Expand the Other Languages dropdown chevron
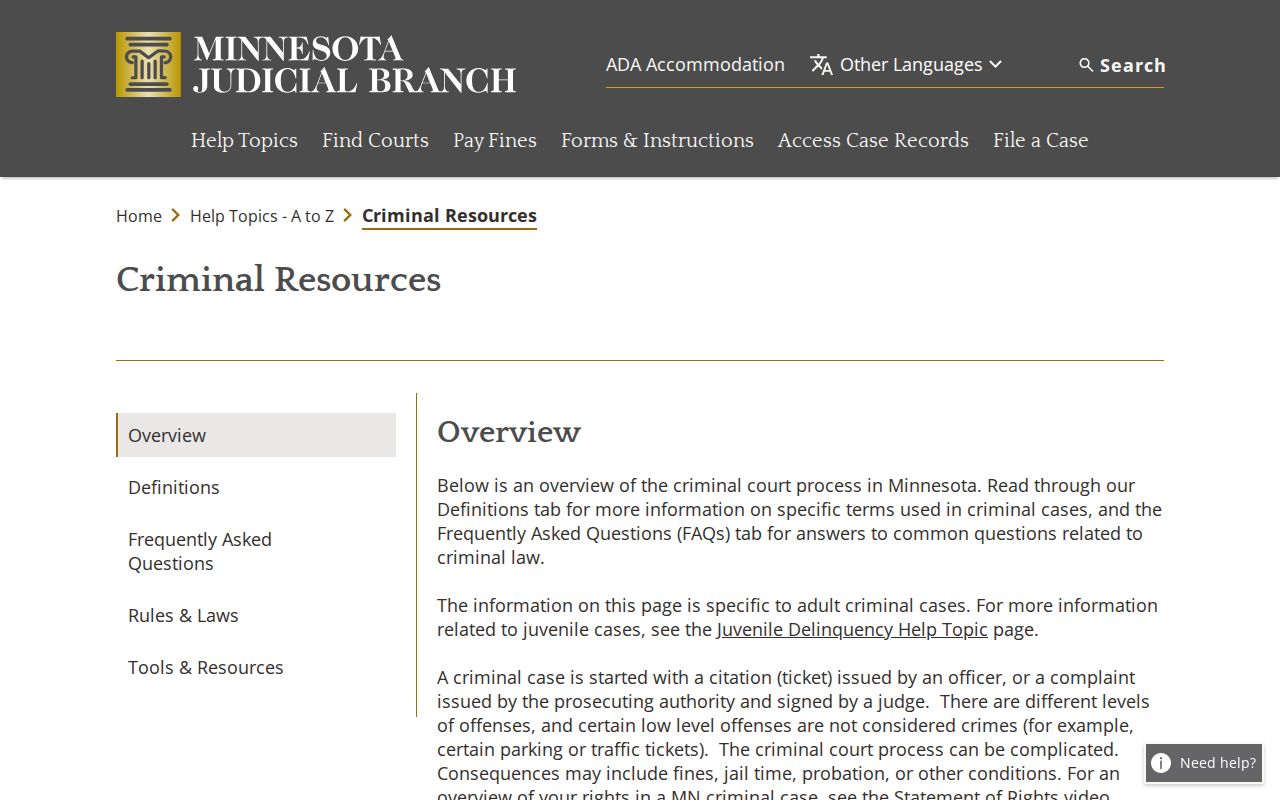The height and width of the screenshot is (800, 1280). pyautogui.click(x=995, y=65)
